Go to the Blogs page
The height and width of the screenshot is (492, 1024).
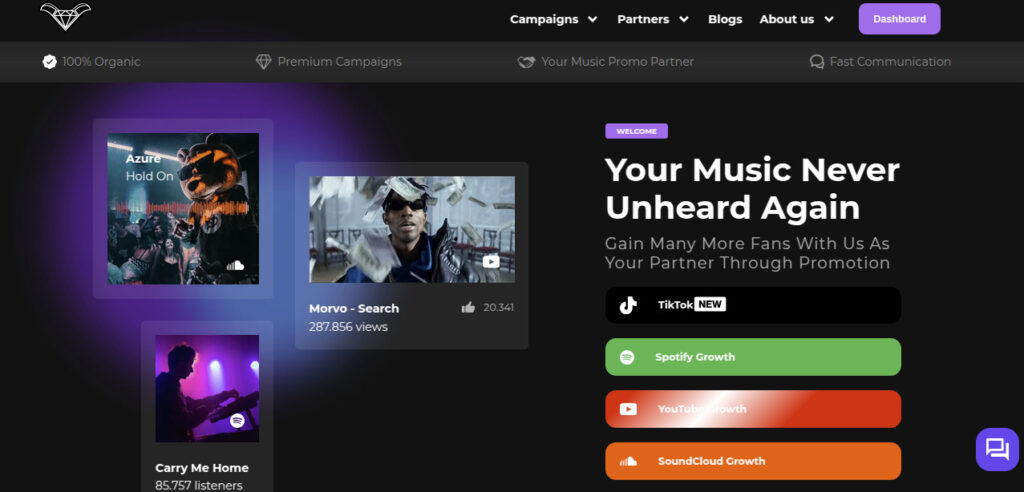[725, 19]
